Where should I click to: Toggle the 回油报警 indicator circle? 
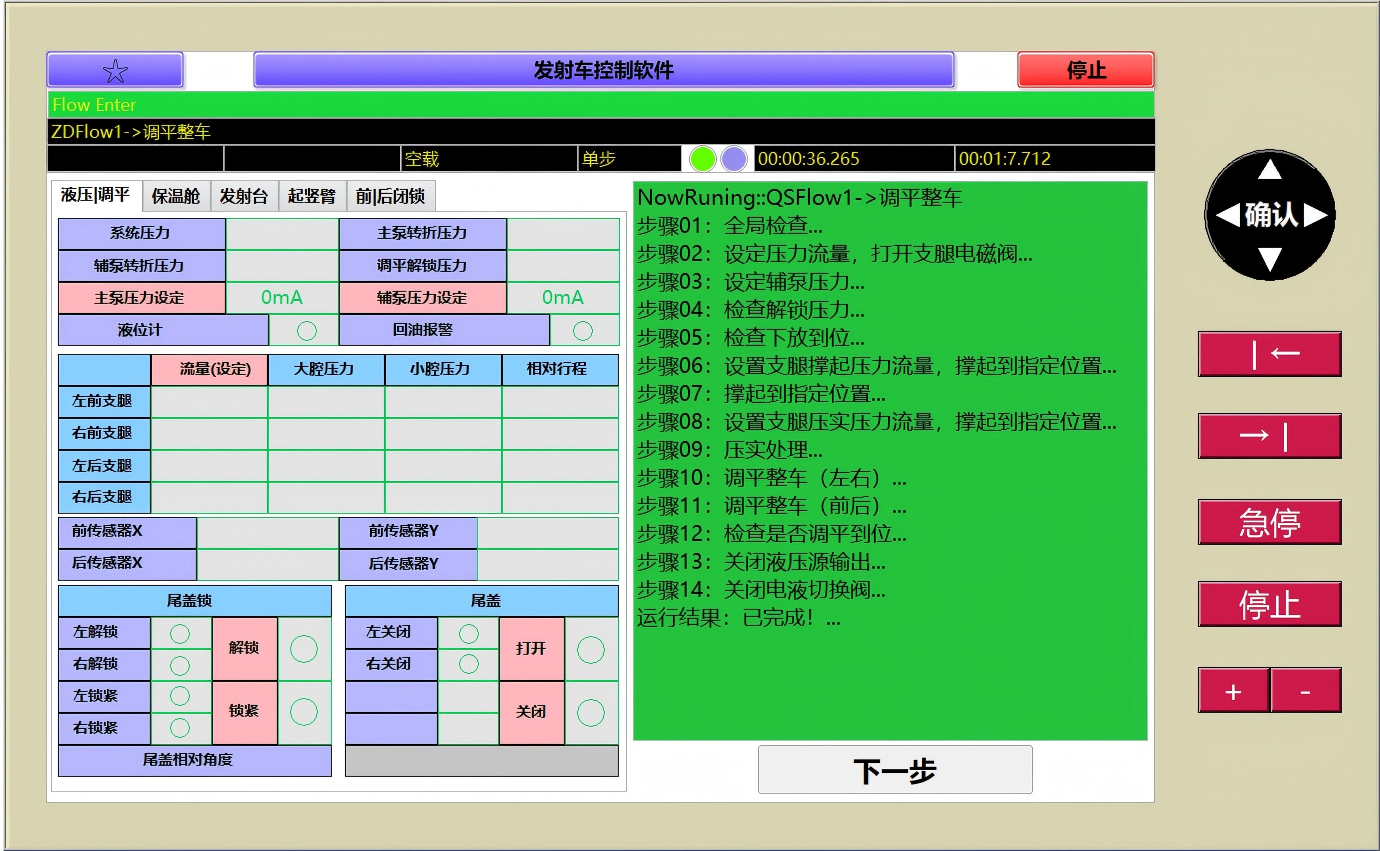pos(583,330)
